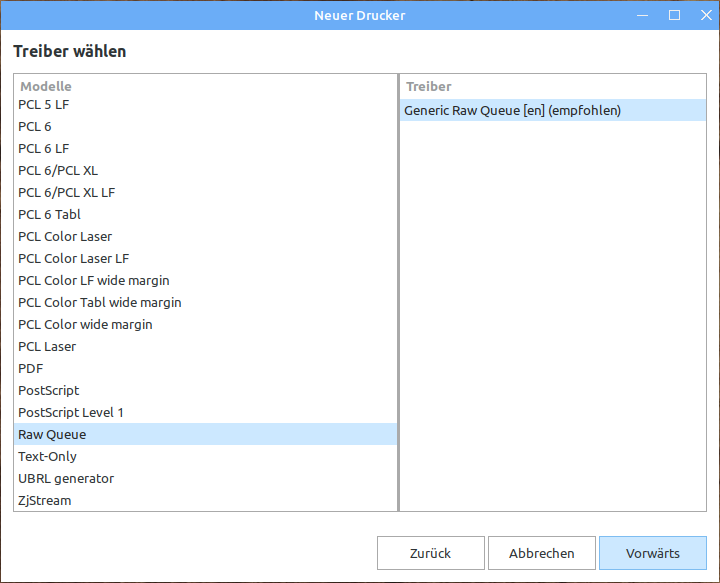720x583 pixels.
Task: Pick PCL Color Laser LF entry
Action: [74, 258]
